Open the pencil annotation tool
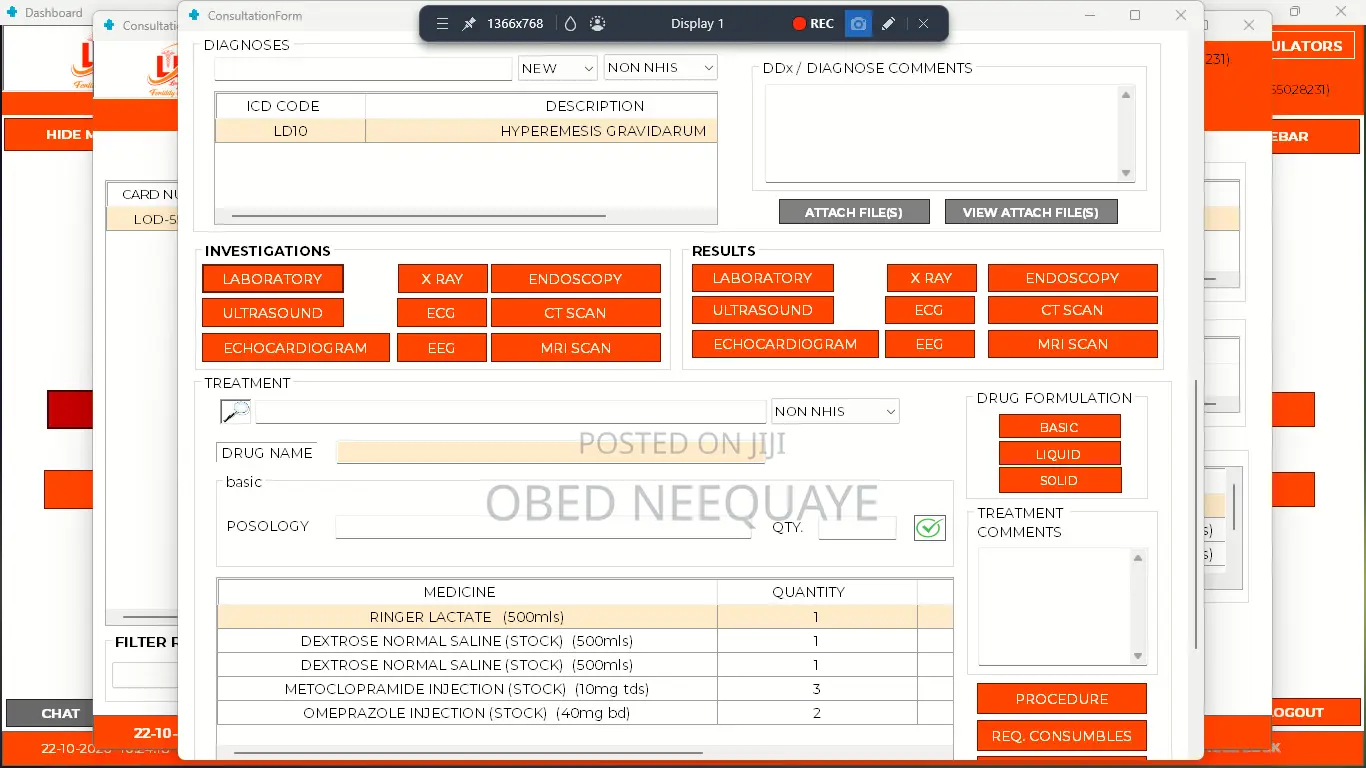The image size is (1366, 768). (x=888, y=24)
